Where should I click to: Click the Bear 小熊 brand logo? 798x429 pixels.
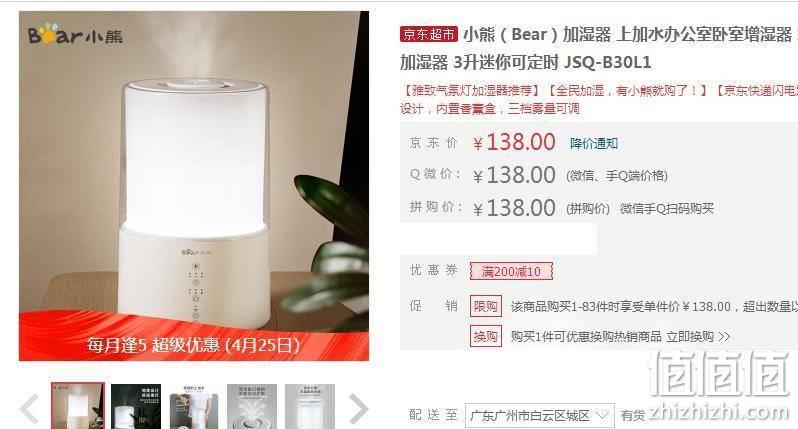[x=75, y=34]
